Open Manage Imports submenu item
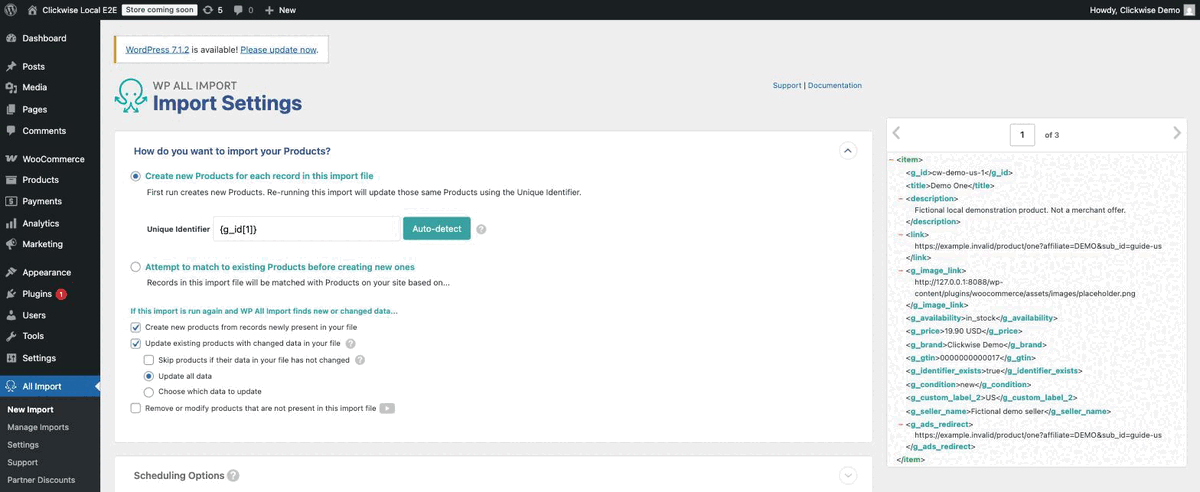This screenshot has width=1200, height=492. coord(38,427)
